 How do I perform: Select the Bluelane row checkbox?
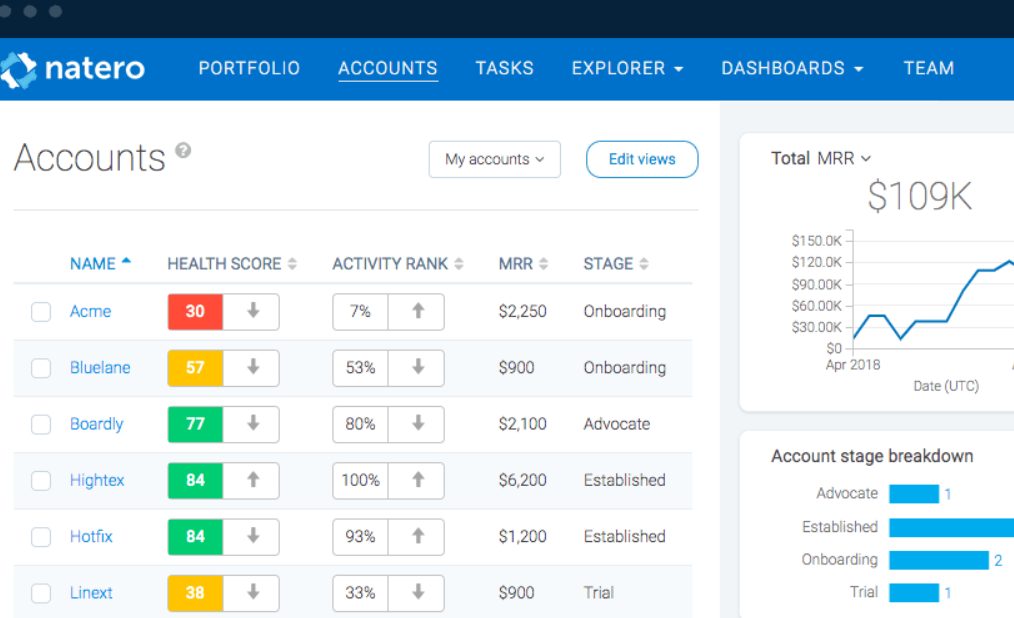tap(41, 368)
